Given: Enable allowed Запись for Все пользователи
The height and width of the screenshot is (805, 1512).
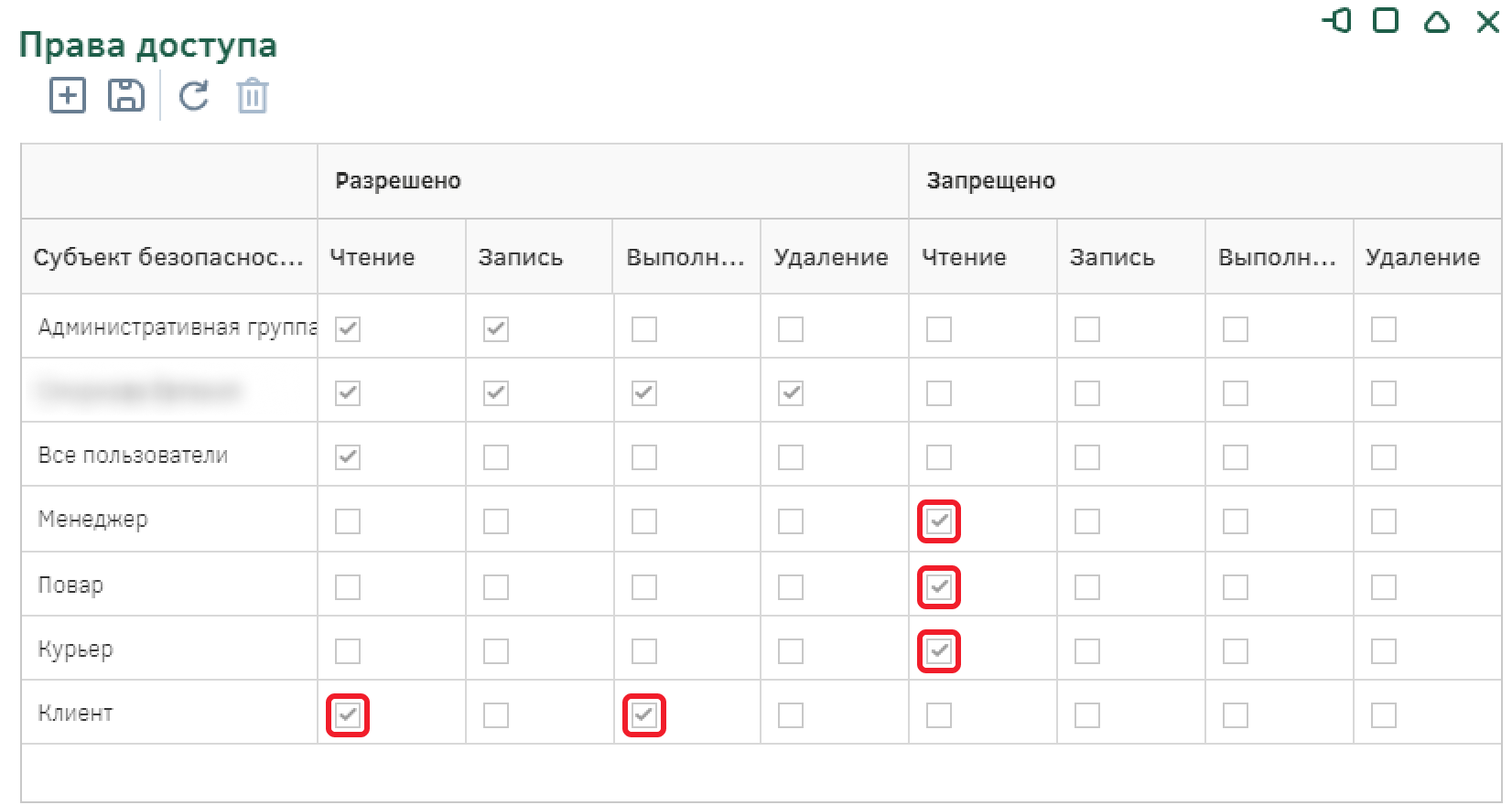Looking at the screenshot, I should [496, 457].
